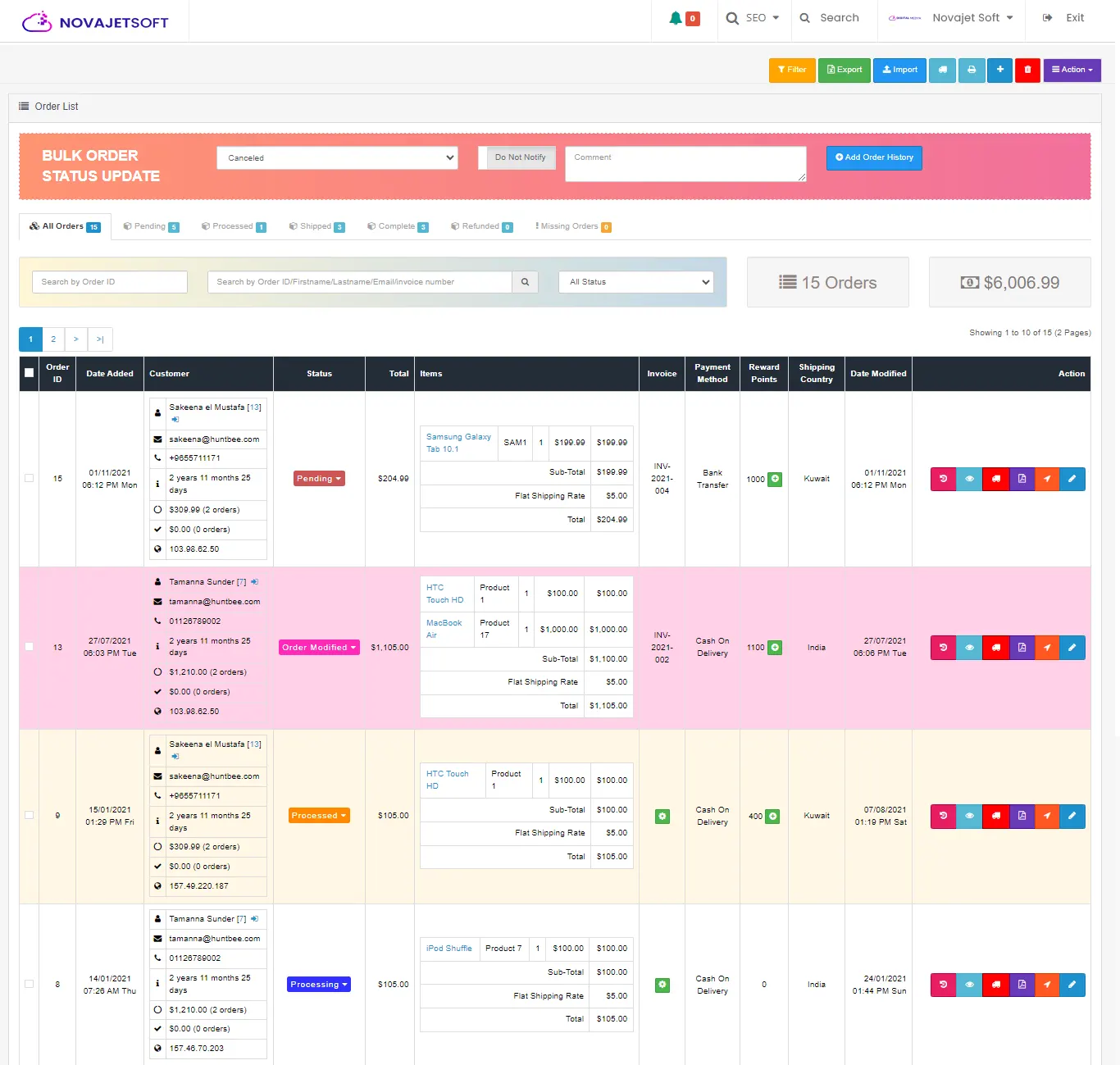Toggle the Do Not Notify button
The height and width of the screenshot is (1065, 1120).
[521, 157]
